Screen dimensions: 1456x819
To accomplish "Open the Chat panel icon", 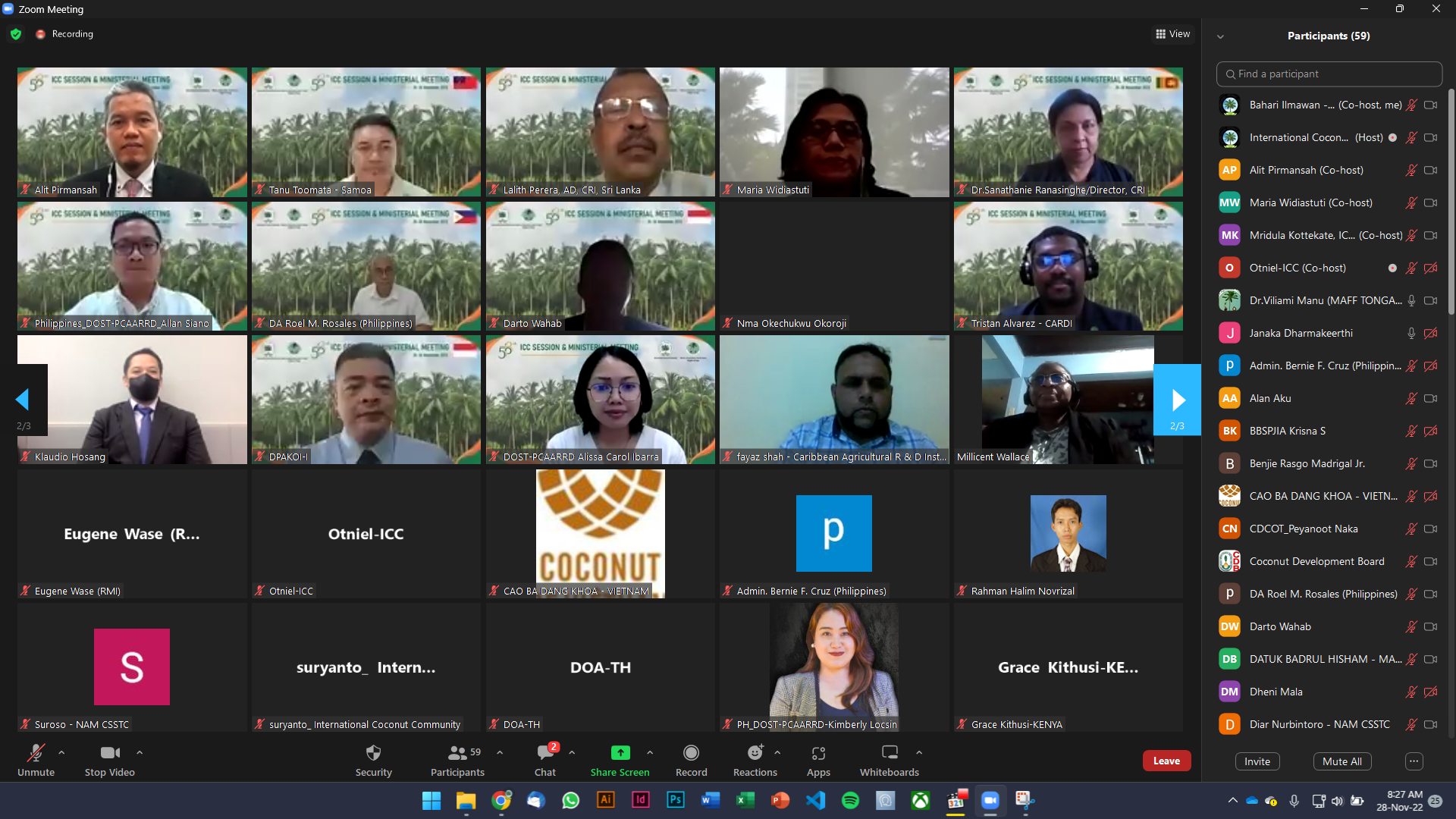I will click(x=545, y=753).
